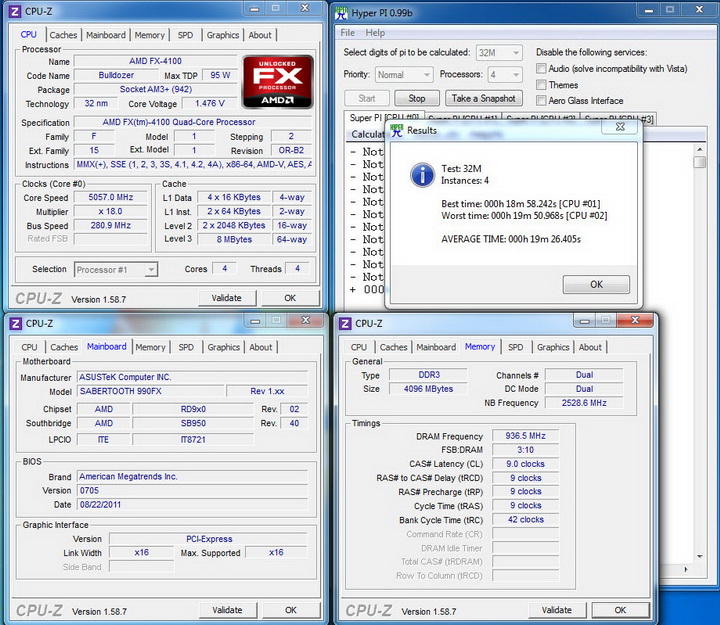The width and height of the screenshot is (720, 625).
Task: Click Validate in top CPU-Z window
Action: pos(226,298)
